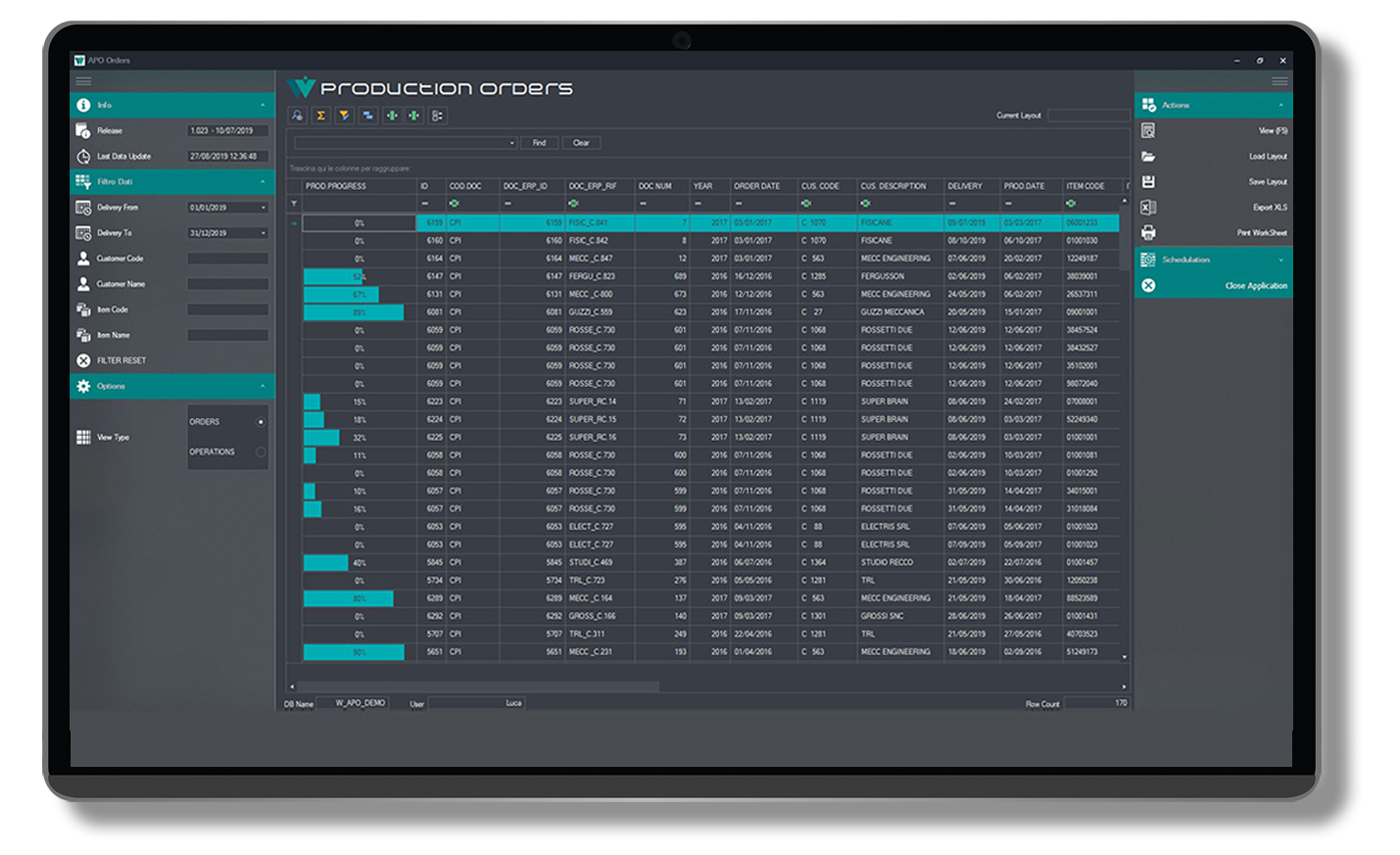
Task: Click the Delivery From calendar icon
Action: 83,207
